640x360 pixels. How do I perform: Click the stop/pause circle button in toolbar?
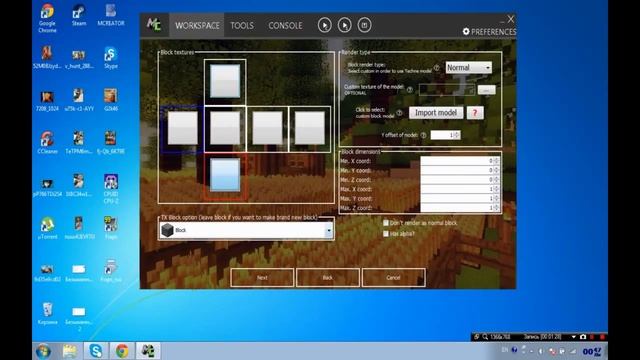click(364, 25)
